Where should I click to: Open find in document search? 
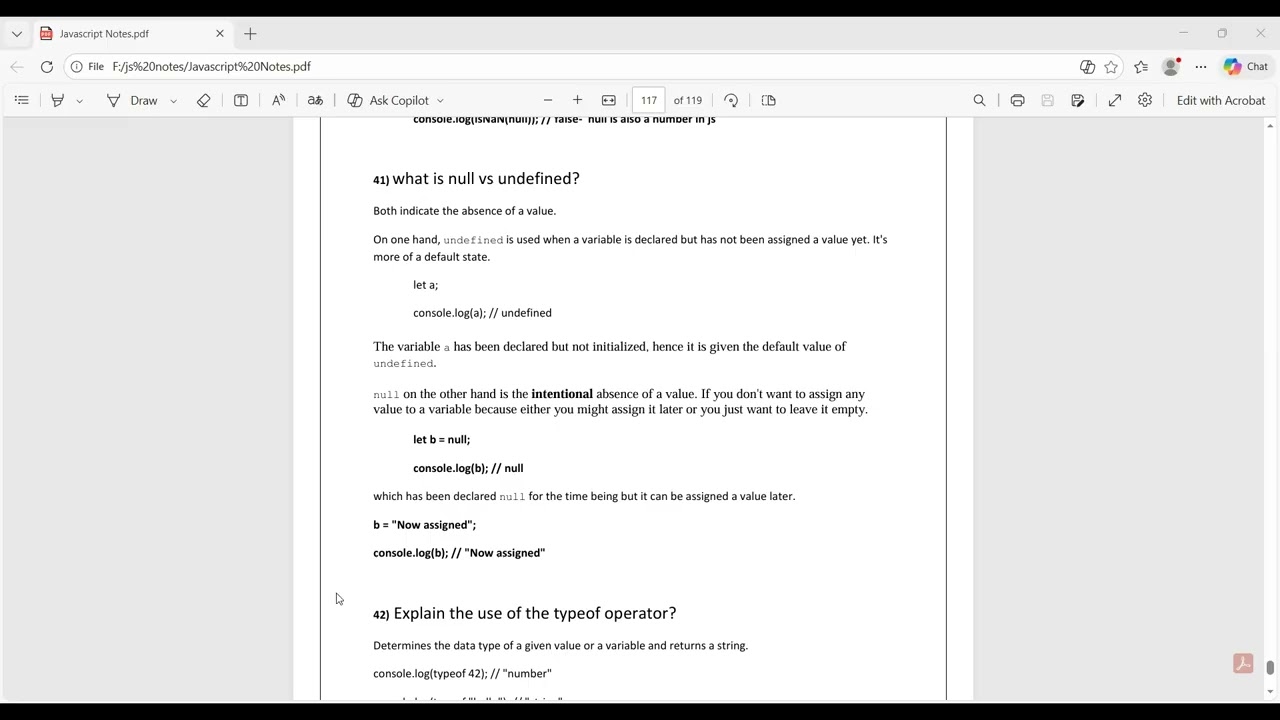[x=979, y=100]
